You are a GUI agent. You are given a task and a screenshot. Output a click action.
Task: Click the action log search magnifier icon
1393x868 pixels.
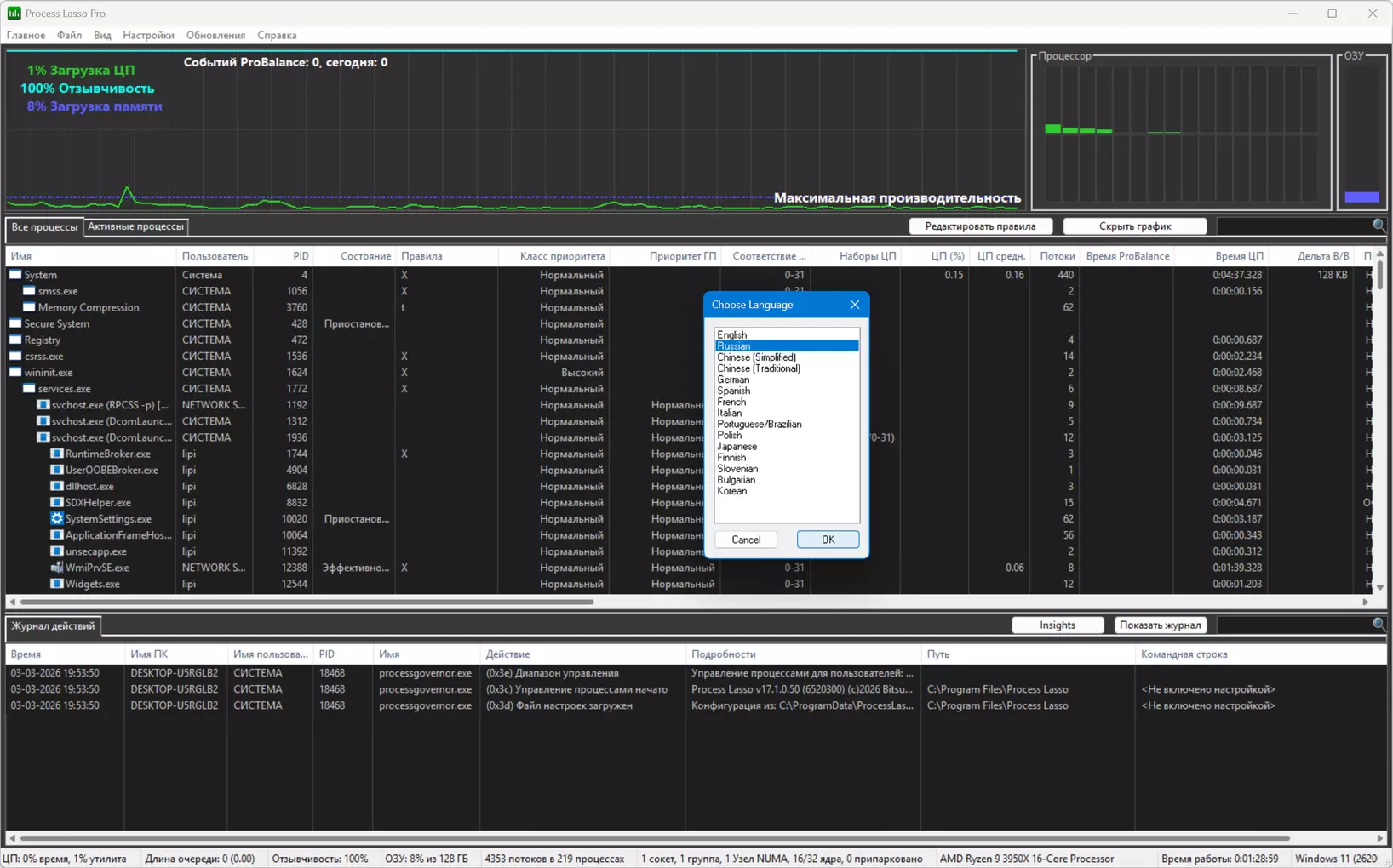coord(1379,625)
